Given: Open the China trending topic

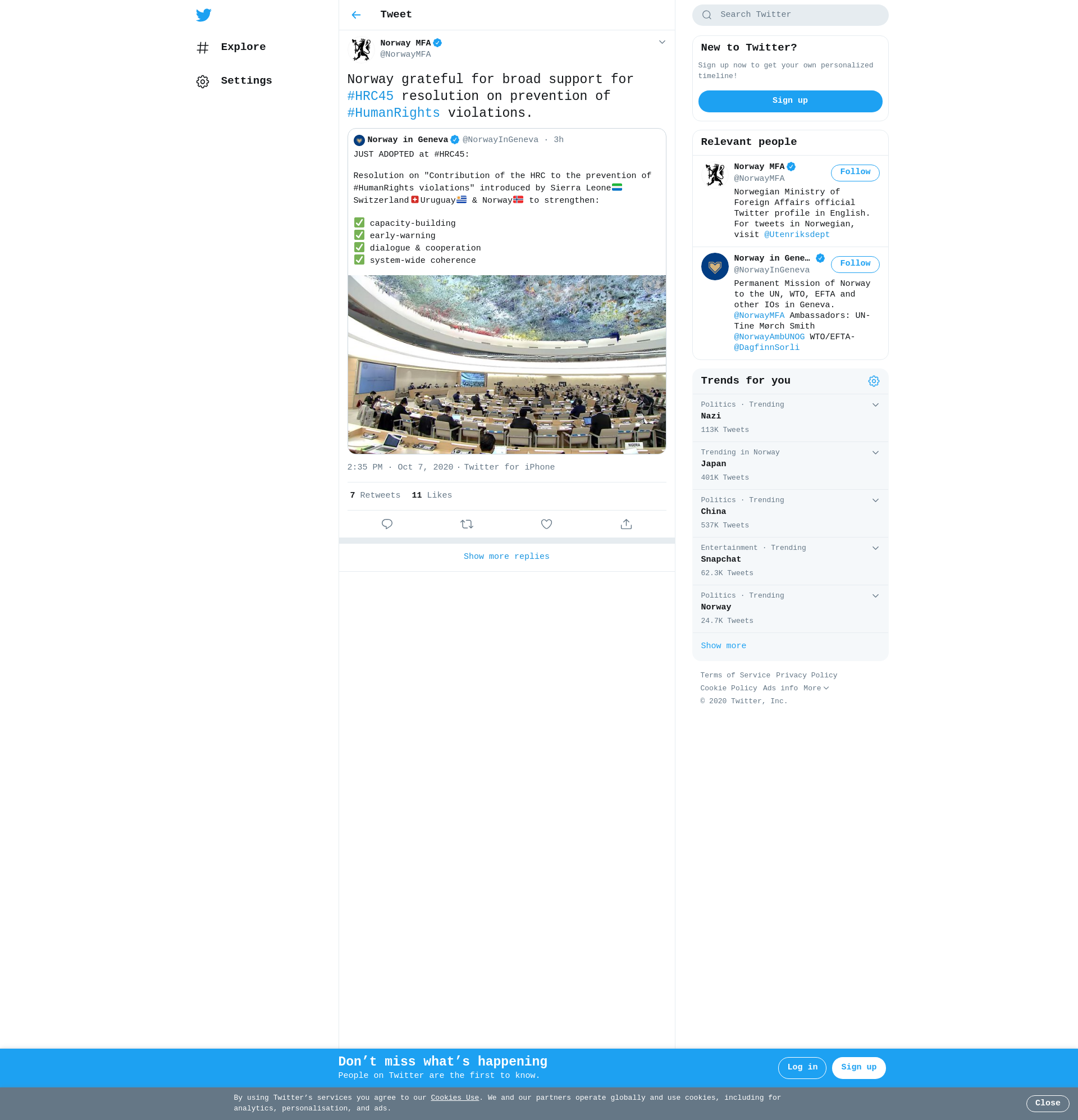Looking at the screenshot, I should (x=790, y=514).
